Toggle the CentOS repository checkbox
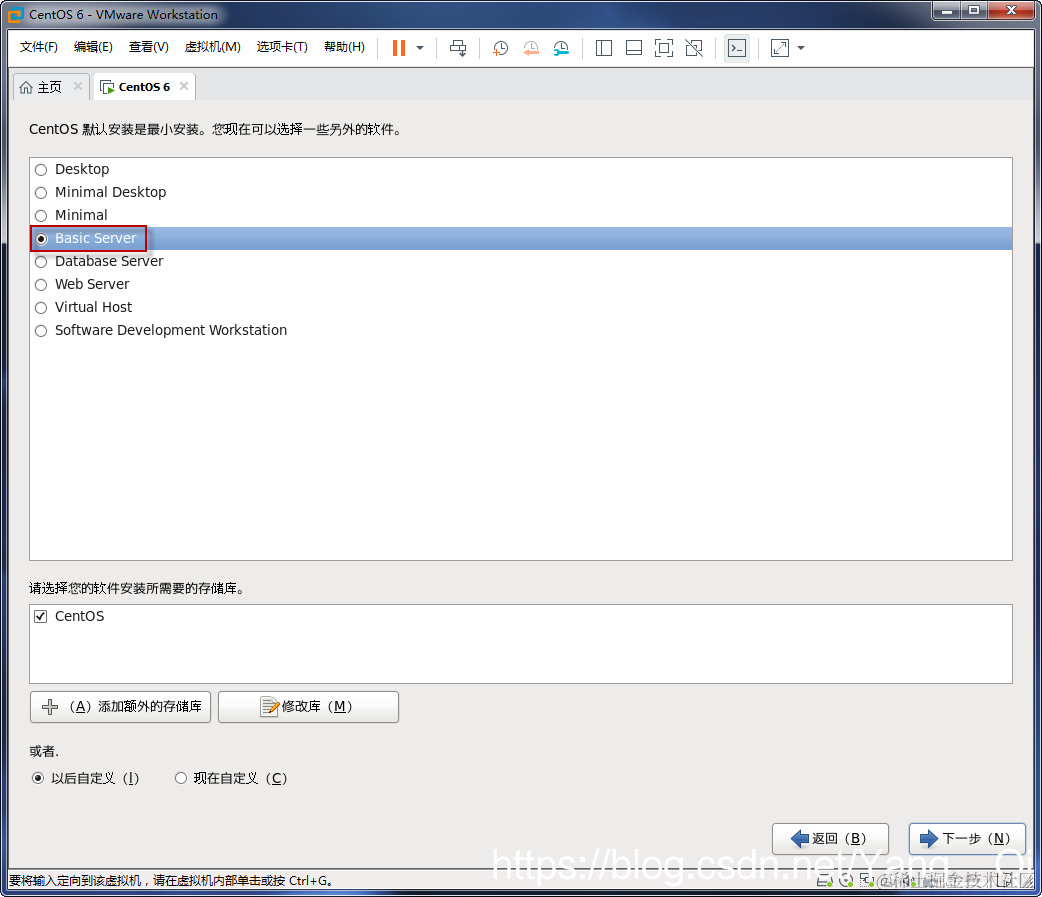Screen dimensions: 1042x897 (41, 617)
